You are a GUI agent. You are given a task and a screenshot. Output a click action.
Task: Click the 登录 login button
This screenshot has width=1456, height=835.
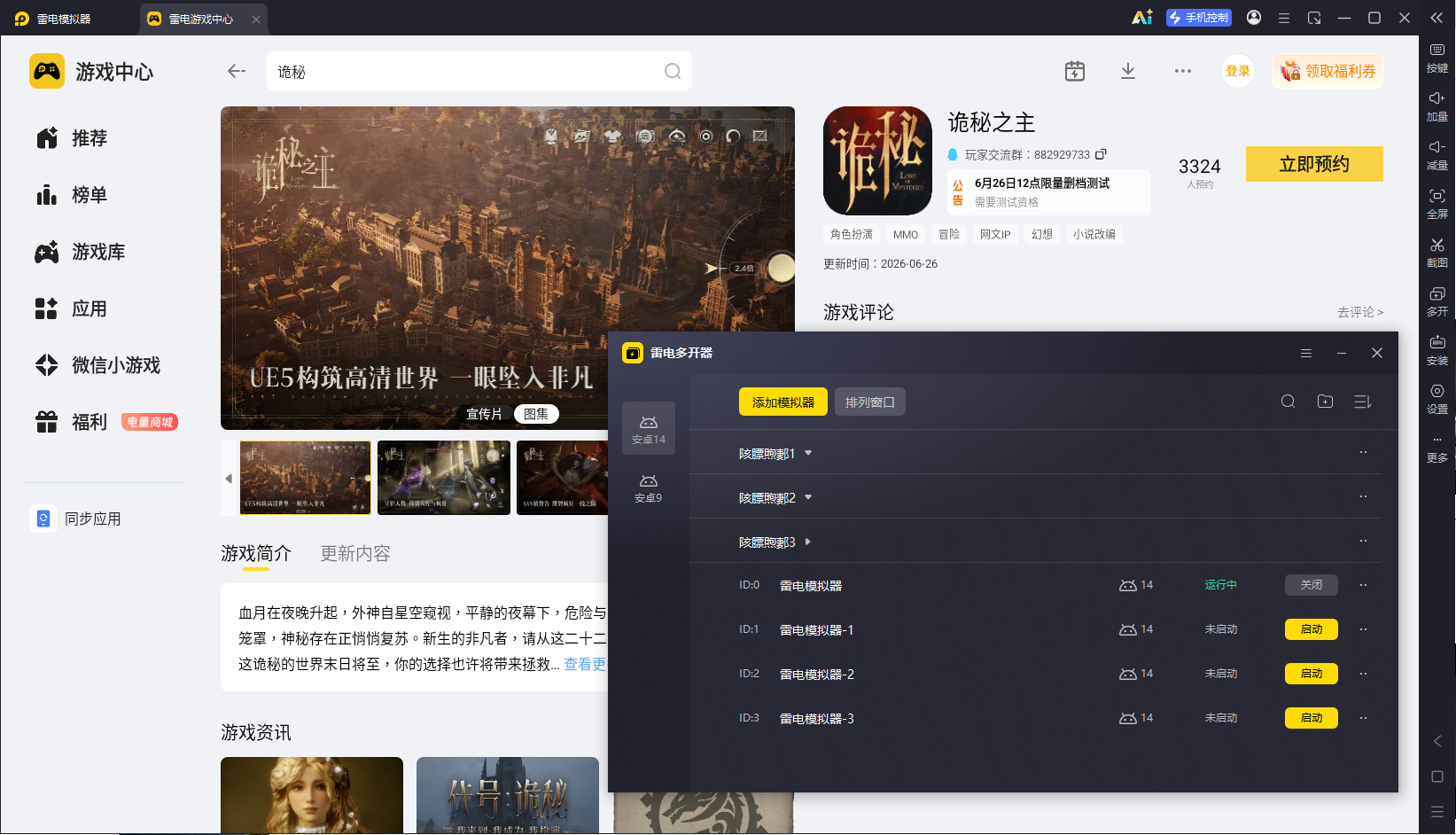pyautogui.click(x=1238, y=71)
